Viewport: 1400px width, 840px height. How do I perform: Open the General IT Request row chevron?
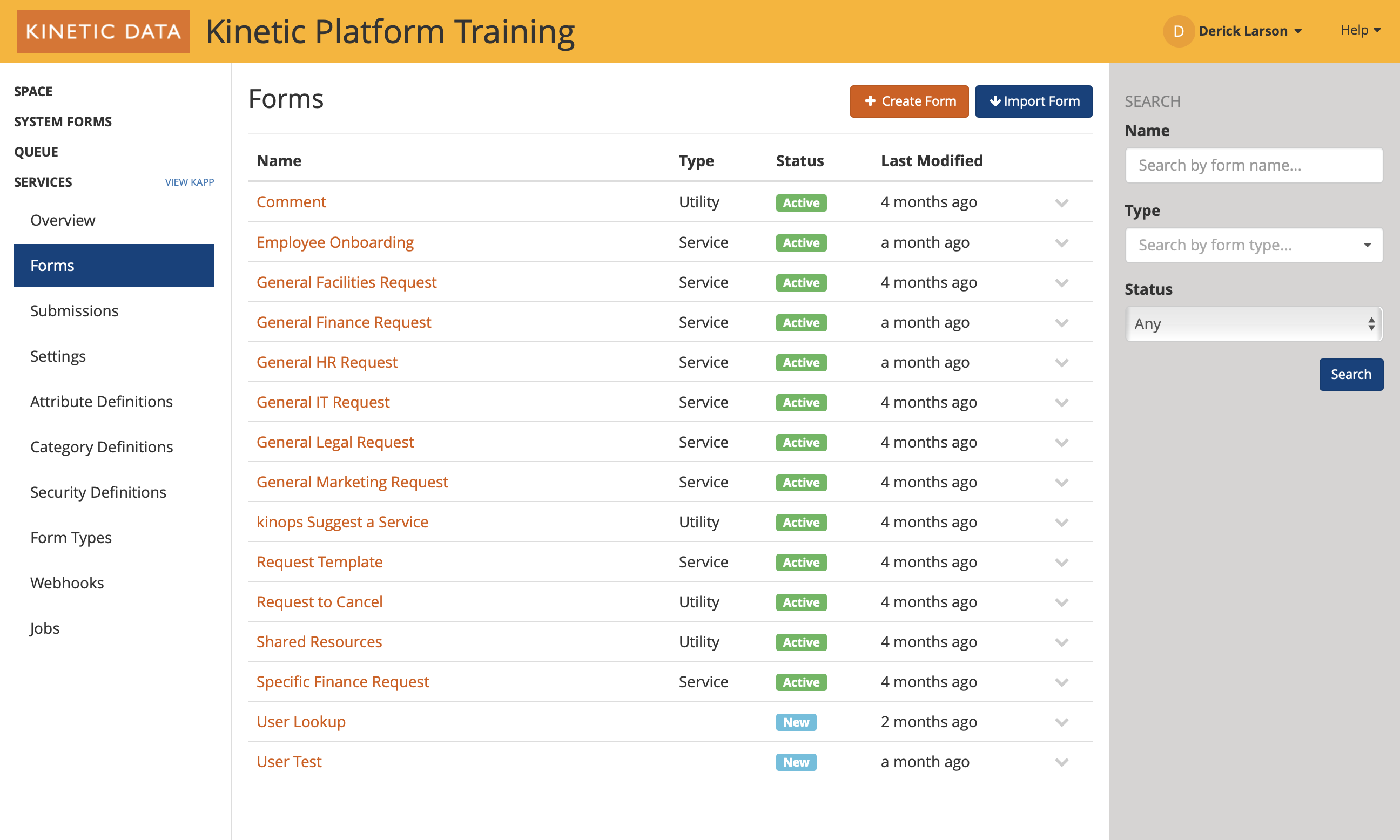(1061, 402)
